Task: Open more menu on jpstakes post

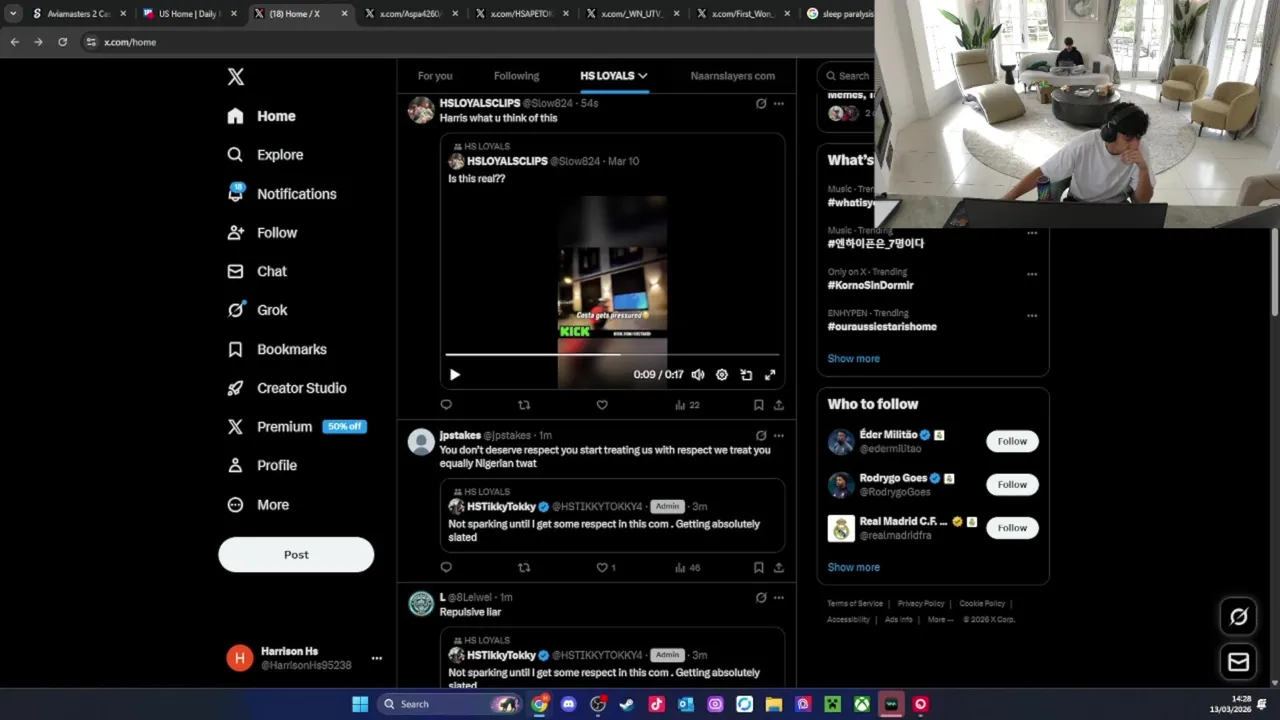Action: point(779,435)
